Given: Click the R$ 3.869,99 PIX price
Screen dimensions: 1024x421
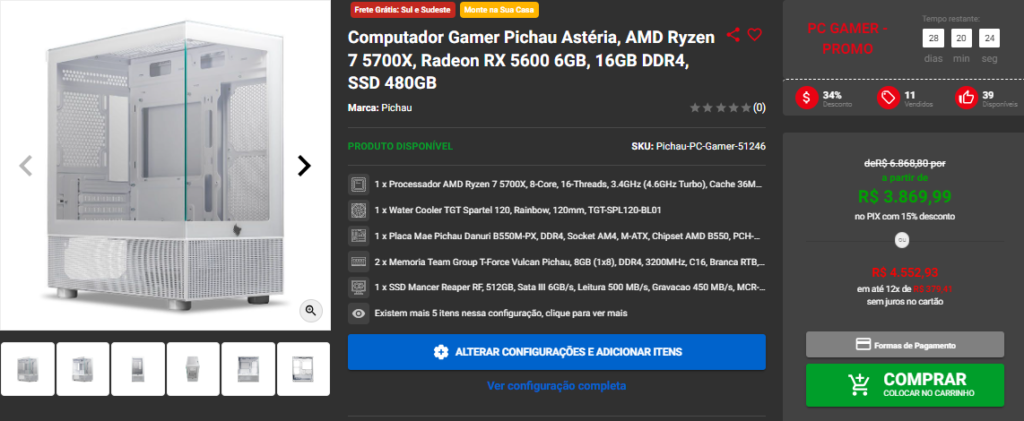Looking at the screenshot, I should coord(904,196).
